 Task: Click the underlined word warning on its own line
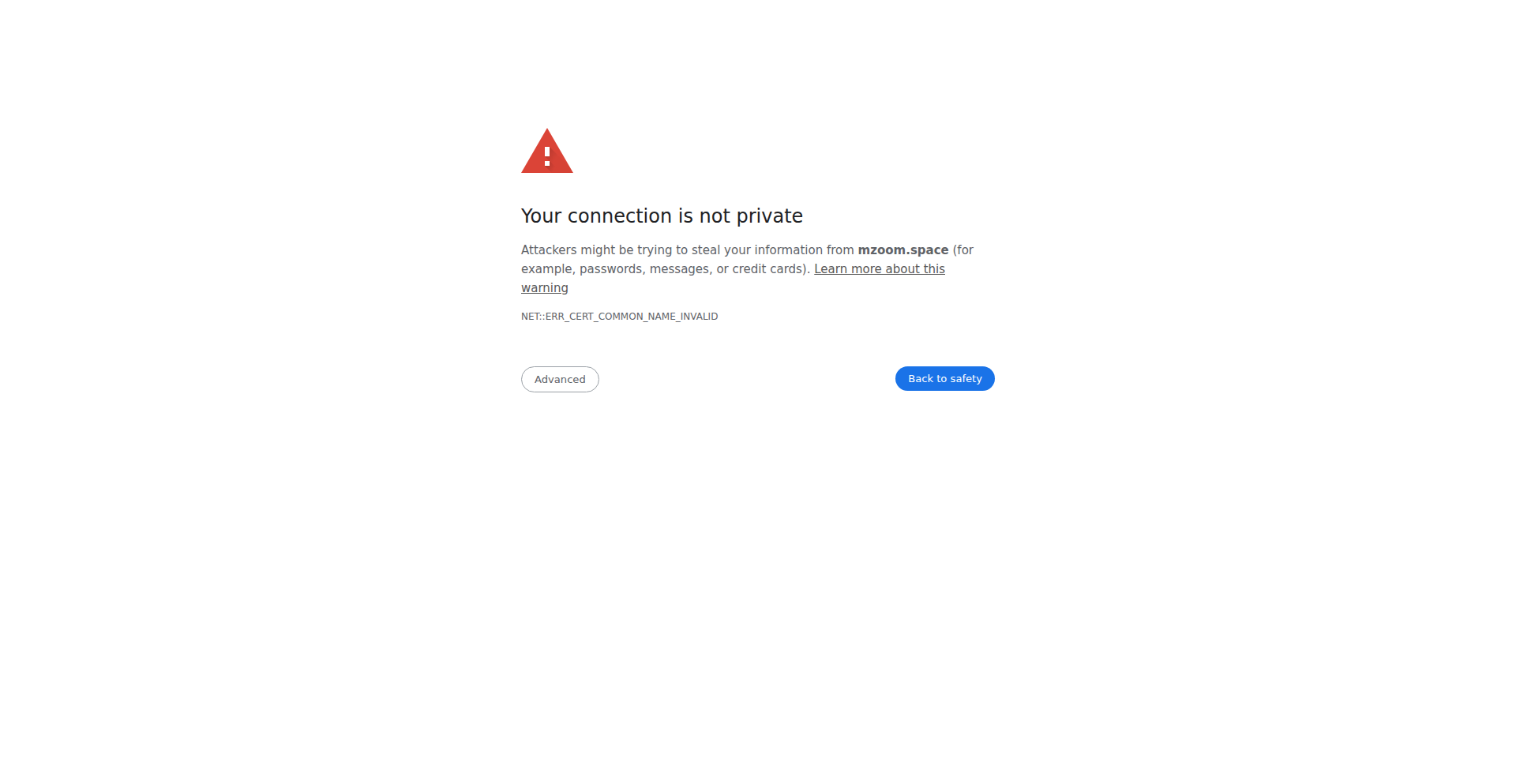pyautogui.click(x=545, y=288)
